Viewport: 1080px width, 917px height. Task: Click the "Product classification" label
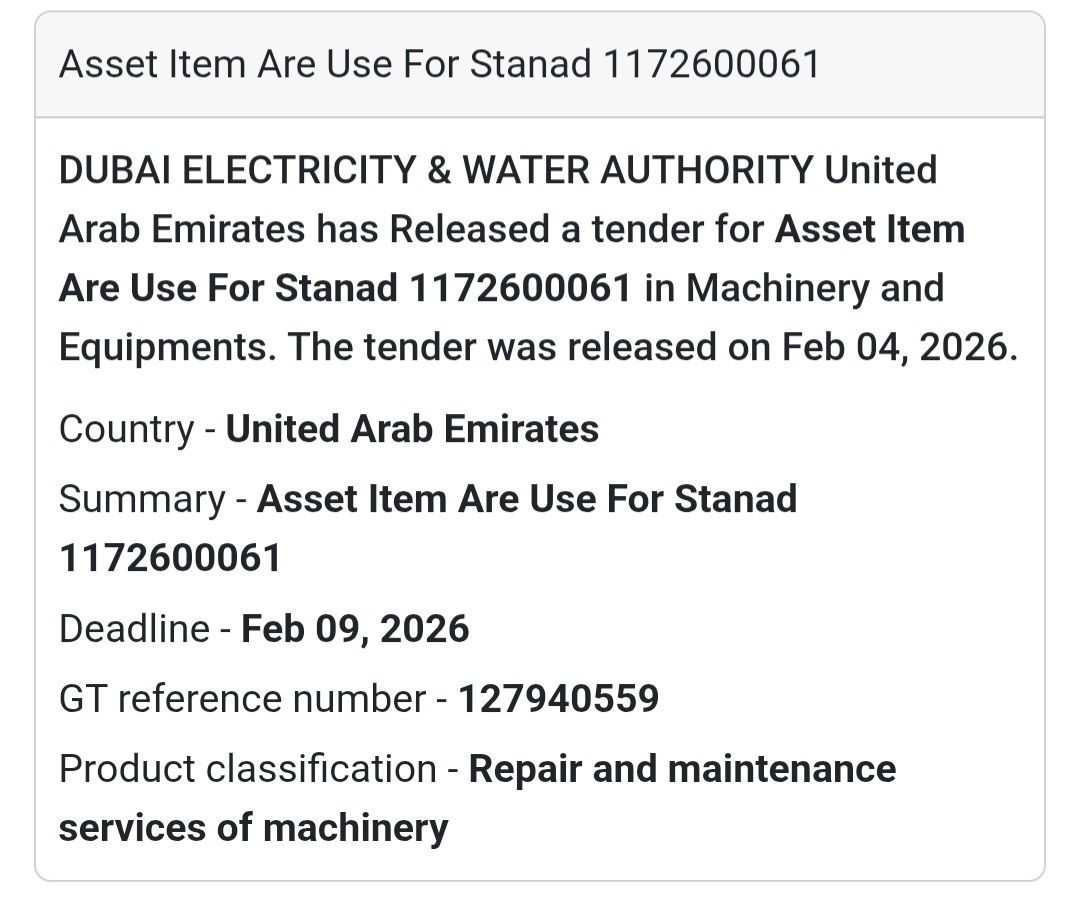coord(247,769)
